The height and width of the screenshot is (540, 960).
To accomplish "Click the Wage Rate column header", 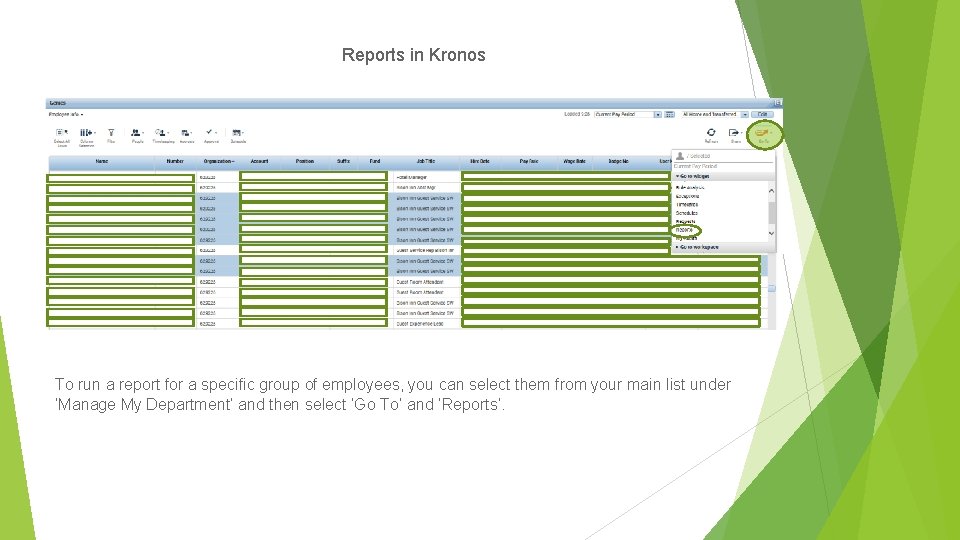I will (574, 162).
